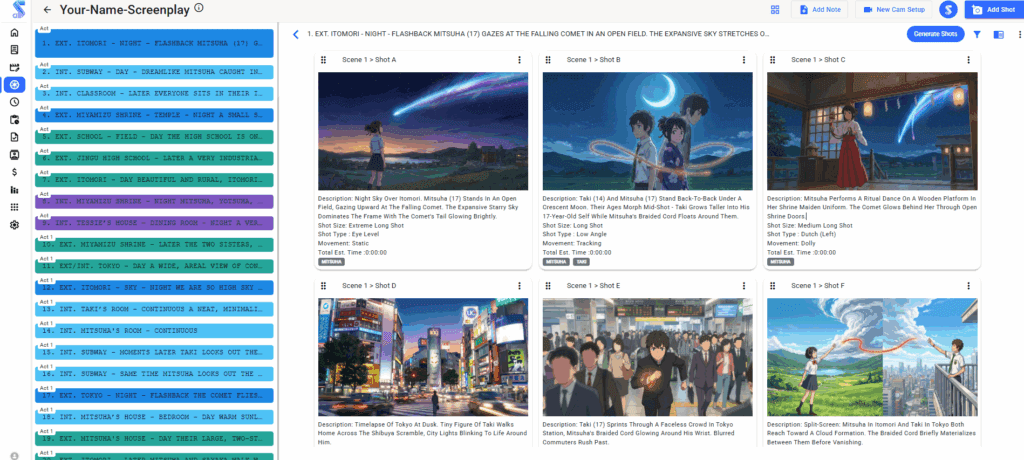Select scene 1 EXT. ITOMORI - NIGHT - FLASHBACK

[154, 43]
